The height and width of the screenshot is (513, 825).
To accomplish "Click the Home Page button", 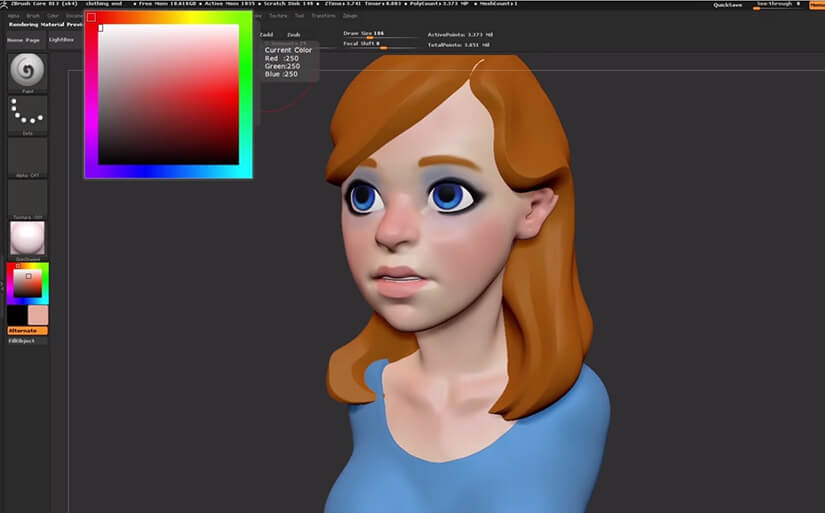I will (24, 40).
